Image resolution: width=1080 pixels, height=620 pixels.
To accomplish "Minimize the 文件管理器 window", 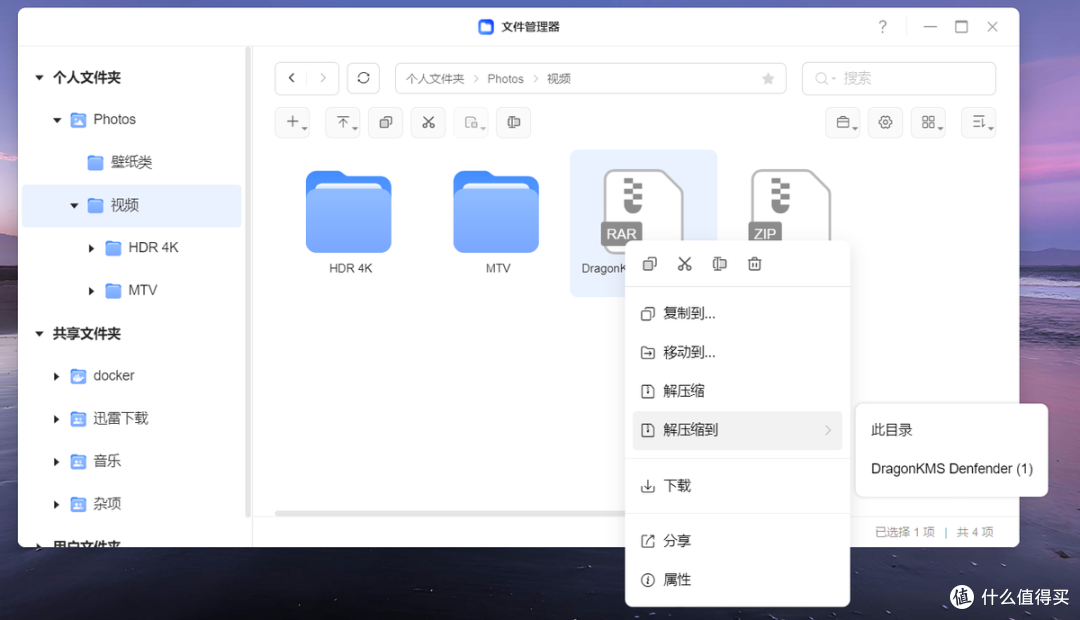I will [x=931, y=27].
